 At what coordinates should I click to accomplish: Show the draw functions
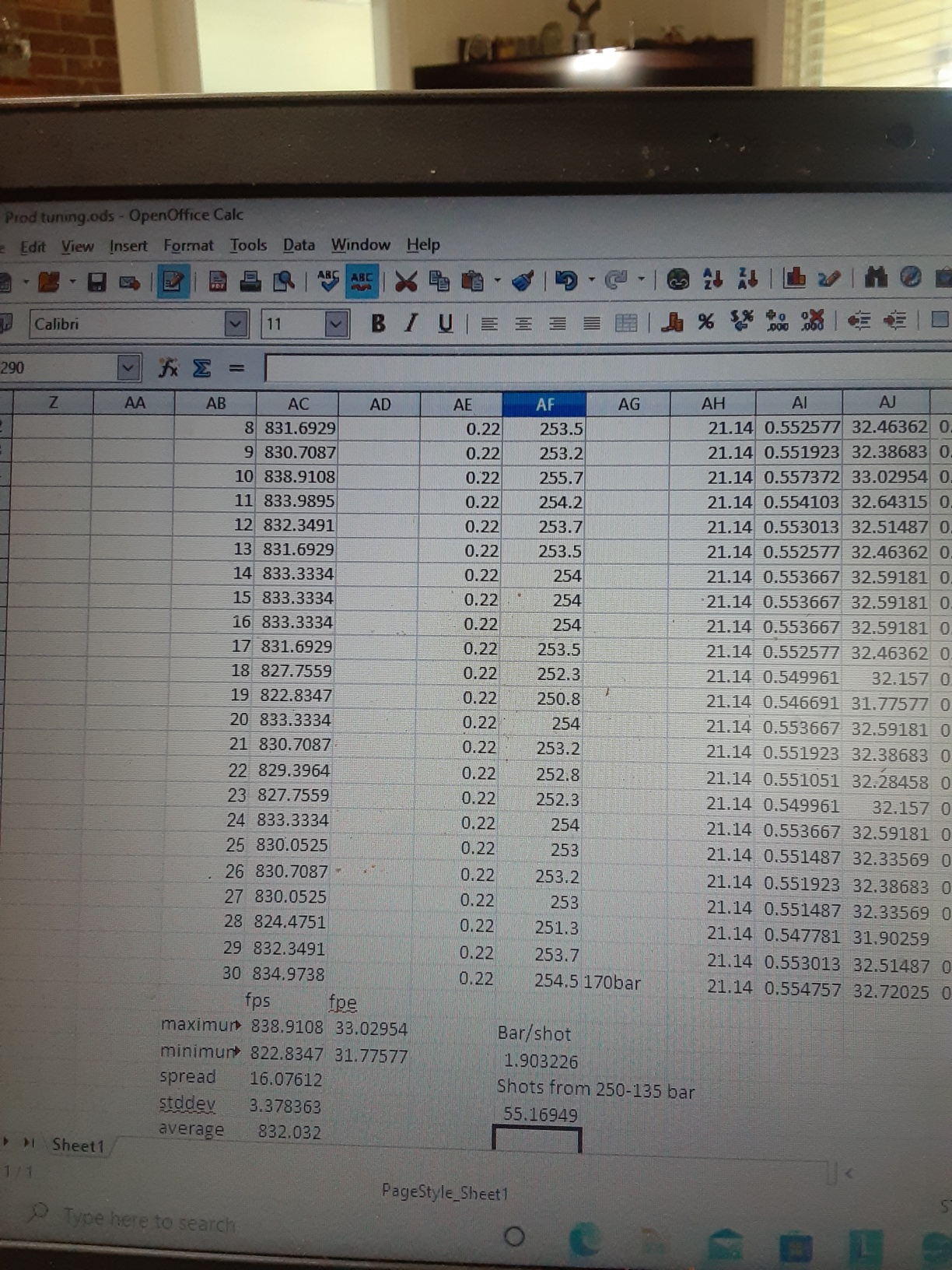[x=829, y=278]
